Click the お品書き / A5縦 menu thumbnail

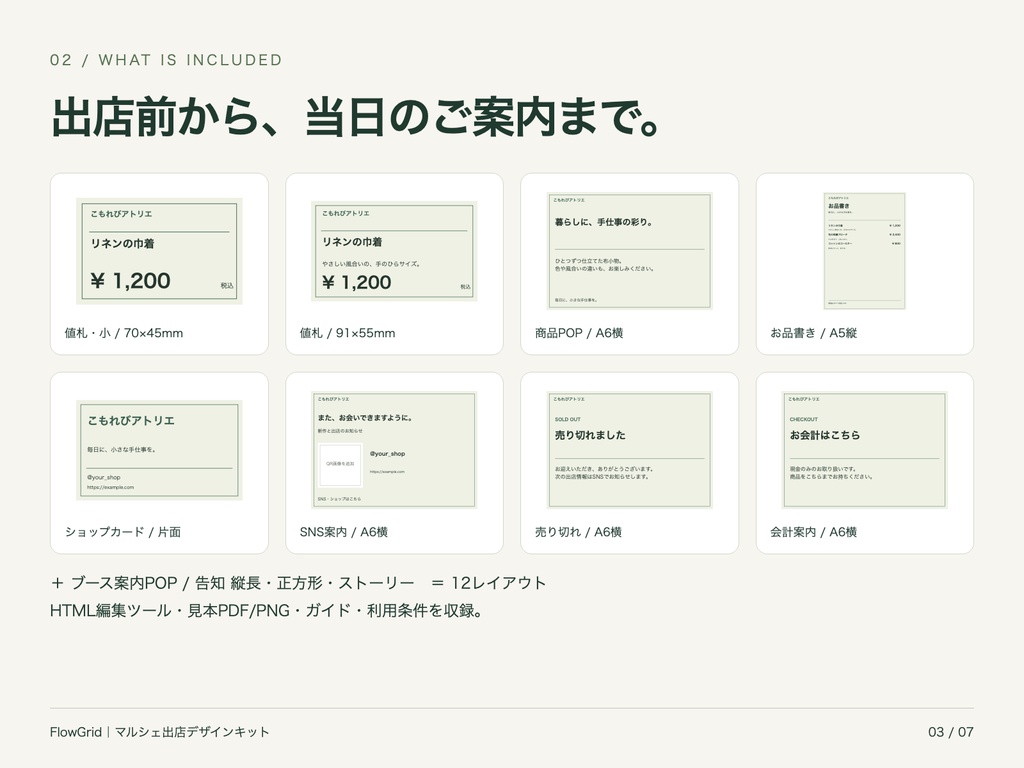(865, 251)
